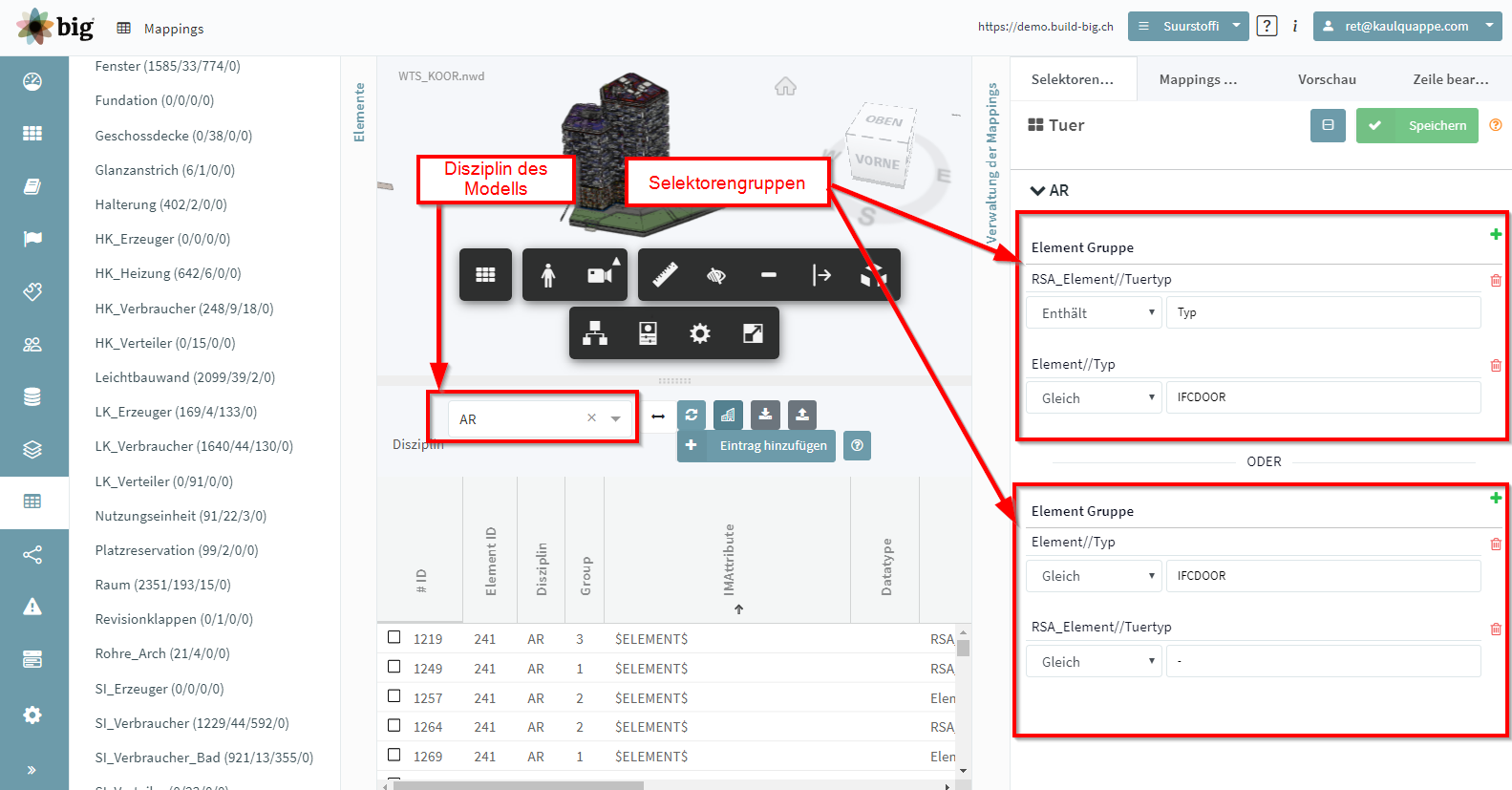
Task: Open the warning triangle icon in sidebar
Action: [x=32, y=607]
